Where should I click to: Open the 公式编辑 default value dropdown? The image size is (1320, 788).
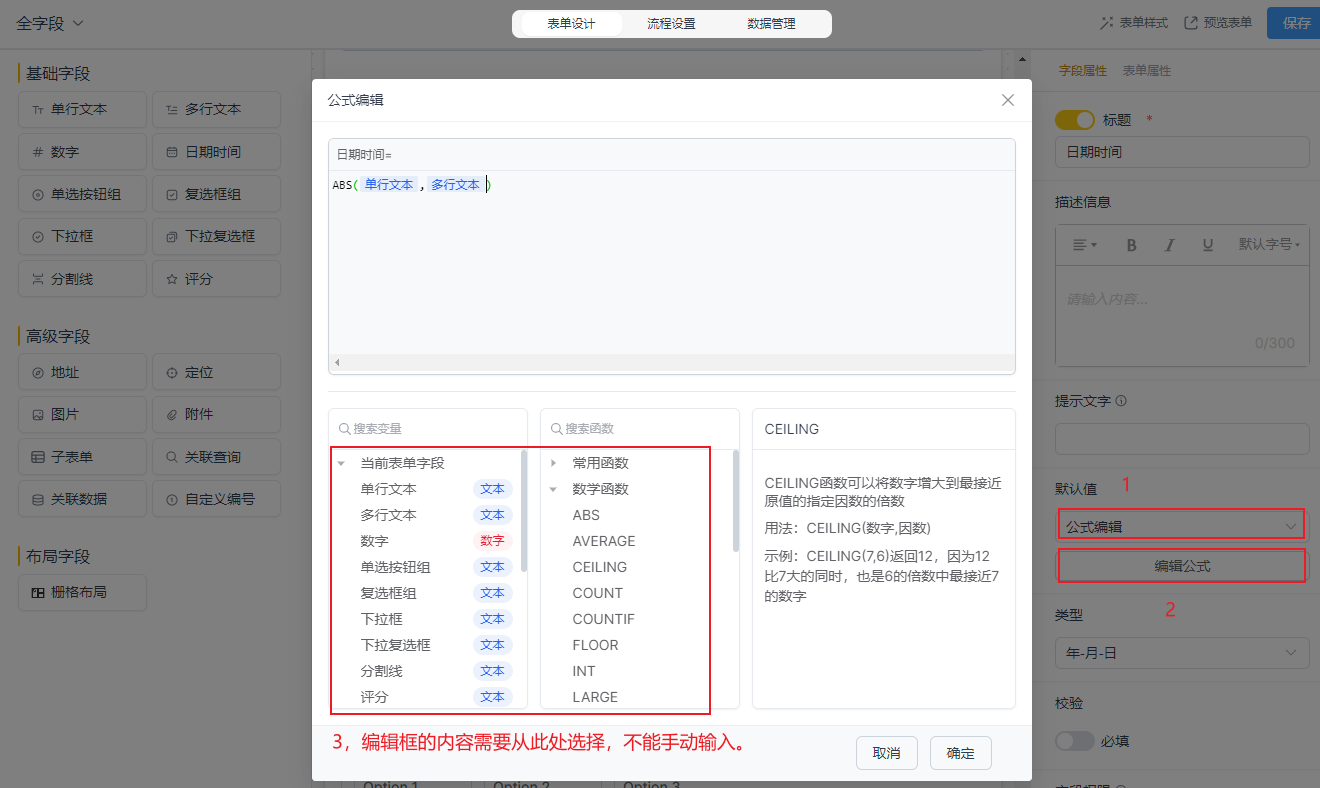pos(1181,525)
